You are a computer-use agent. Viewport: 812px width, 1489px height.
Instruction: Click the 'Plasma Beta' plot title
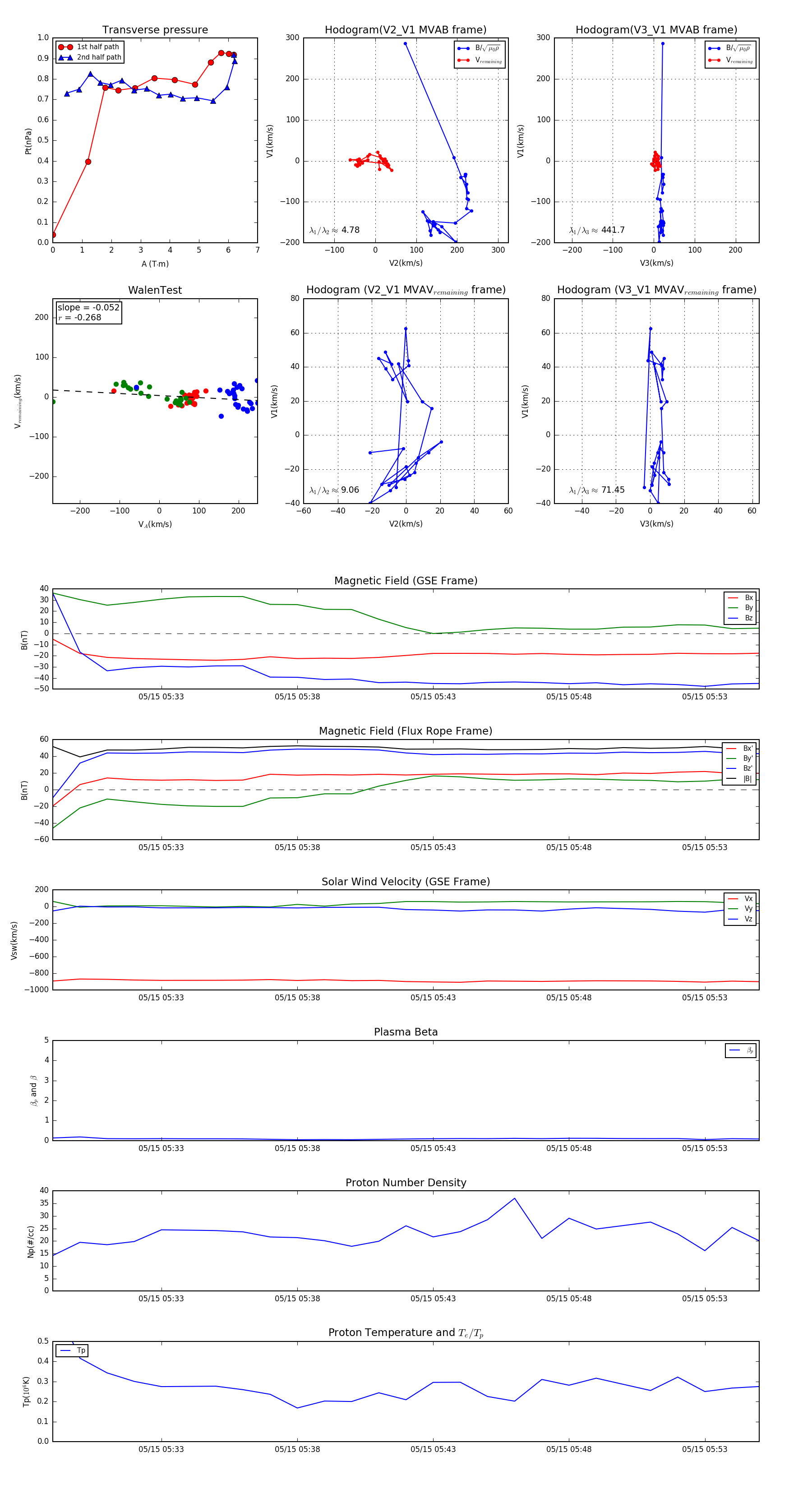[x=406, y=1032]
